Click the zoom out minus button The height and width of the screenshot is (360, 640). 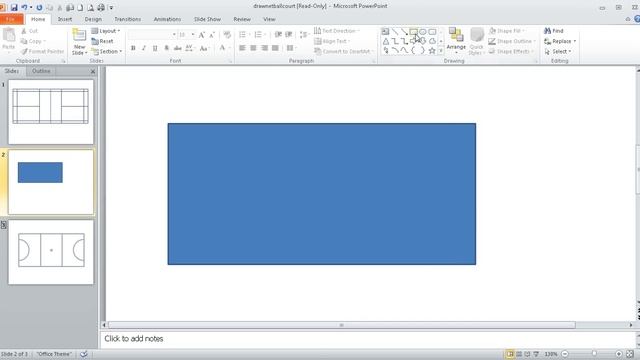coord(565,354)
